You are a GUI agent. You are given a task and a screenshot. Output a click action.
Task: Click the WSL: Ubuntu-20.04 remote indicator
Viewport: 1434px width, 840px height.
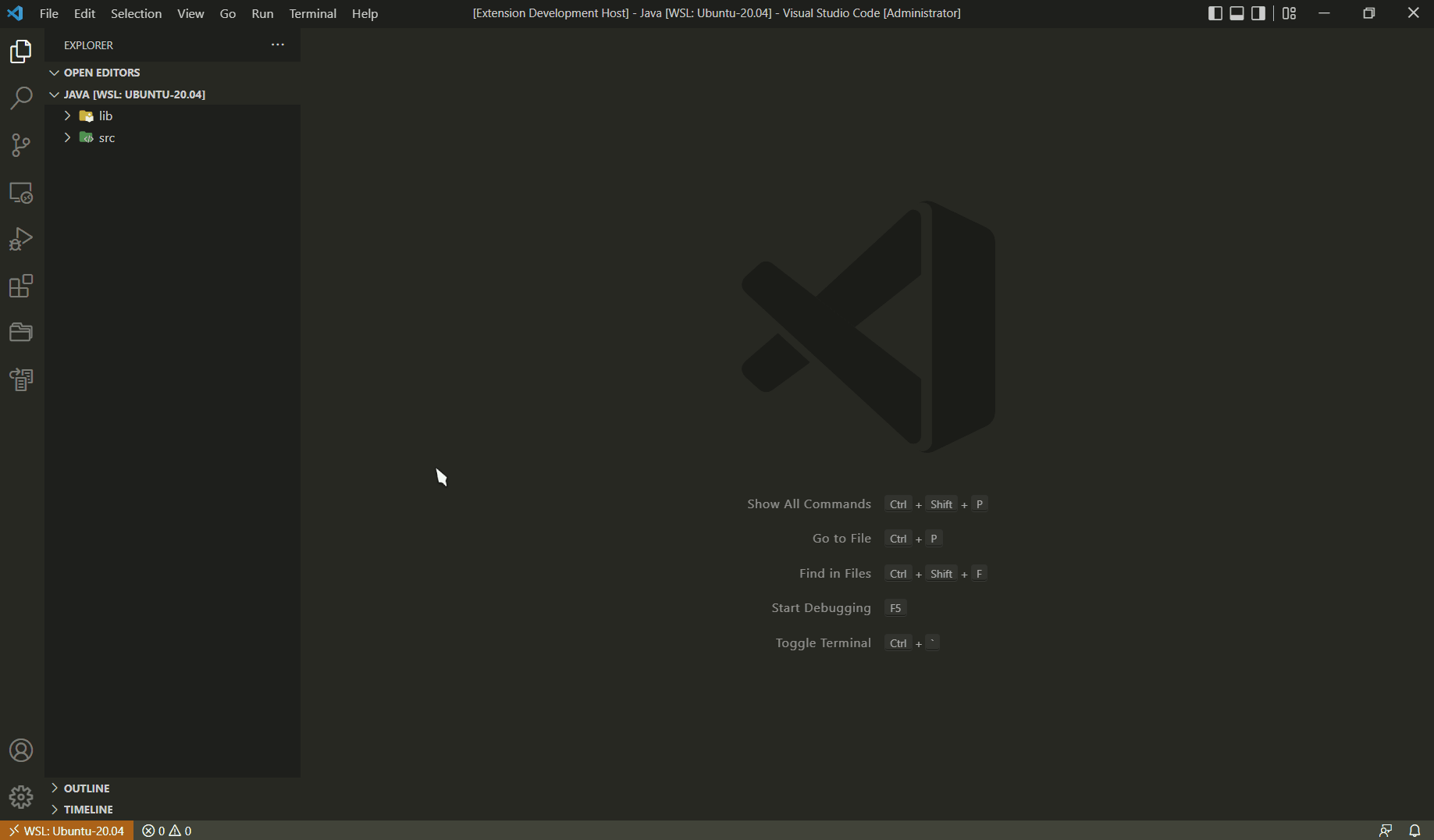point(66,831)
